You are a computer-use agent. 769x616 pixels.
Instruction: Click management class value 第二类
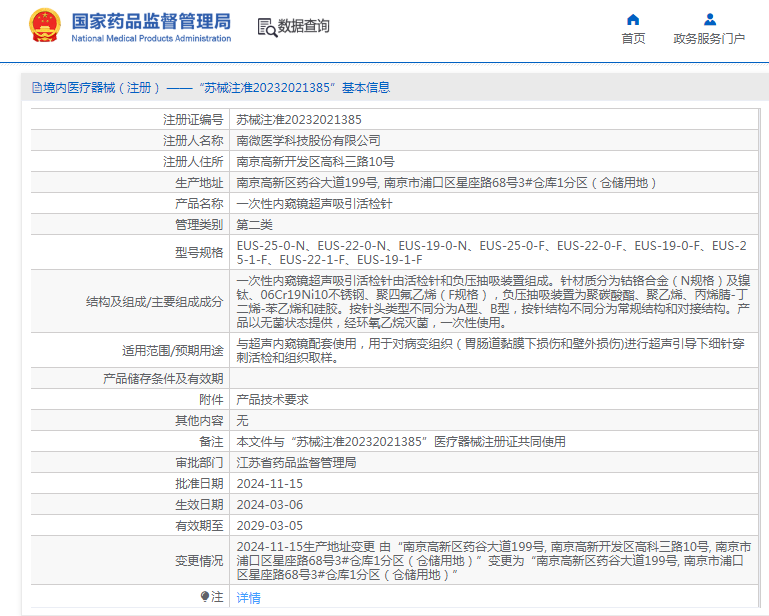255,225
